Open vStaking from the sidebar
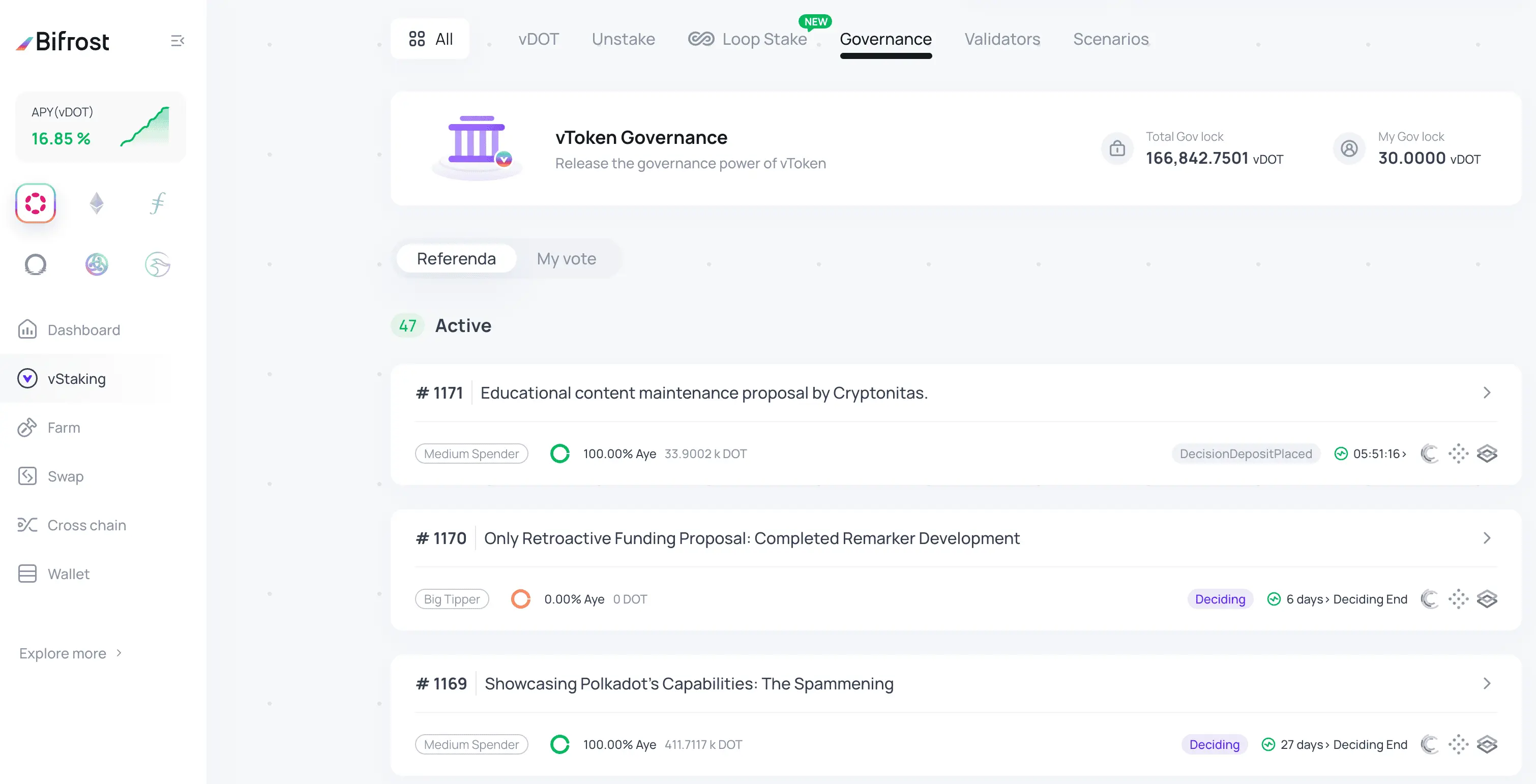Viewport: 1536px width, 784px height. point(62,379)
